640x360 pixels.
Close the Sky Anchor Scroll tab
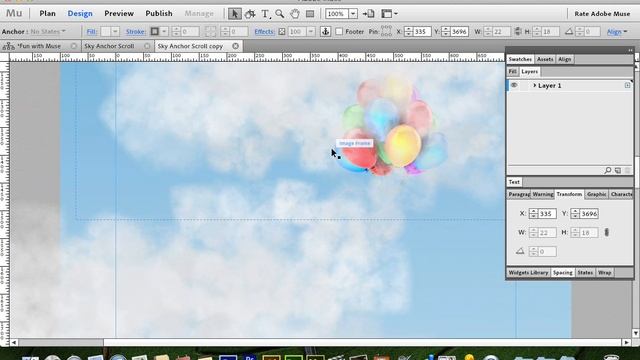point(147,46)
